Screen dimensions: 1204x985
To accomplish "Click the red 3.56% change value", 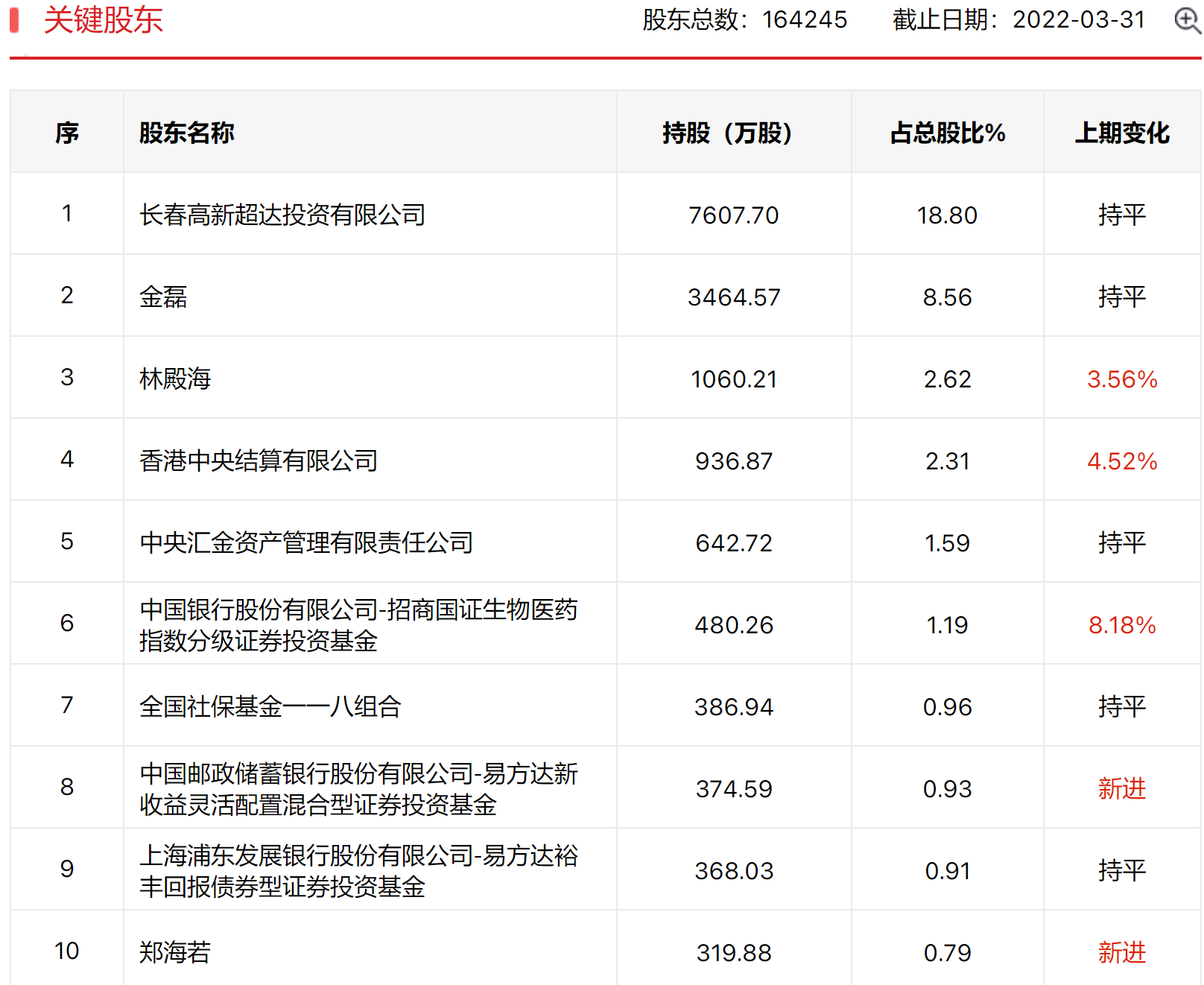I will [1122, 379].
